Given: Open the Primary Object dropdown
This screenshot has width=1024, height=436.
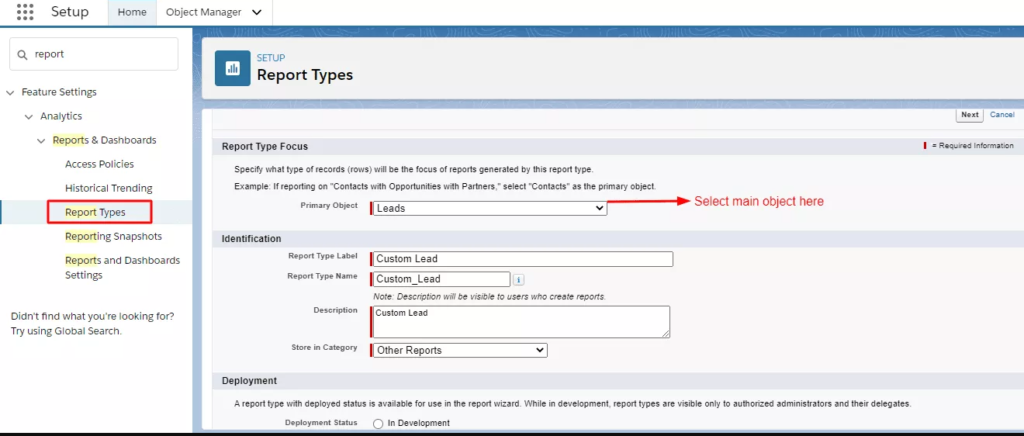Looking at the screenshot, I should coord(489,208).
